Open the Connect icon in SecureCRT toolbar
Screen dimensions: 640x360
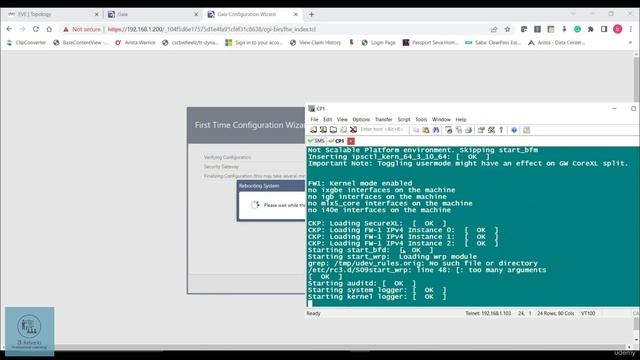pos(313,130)
